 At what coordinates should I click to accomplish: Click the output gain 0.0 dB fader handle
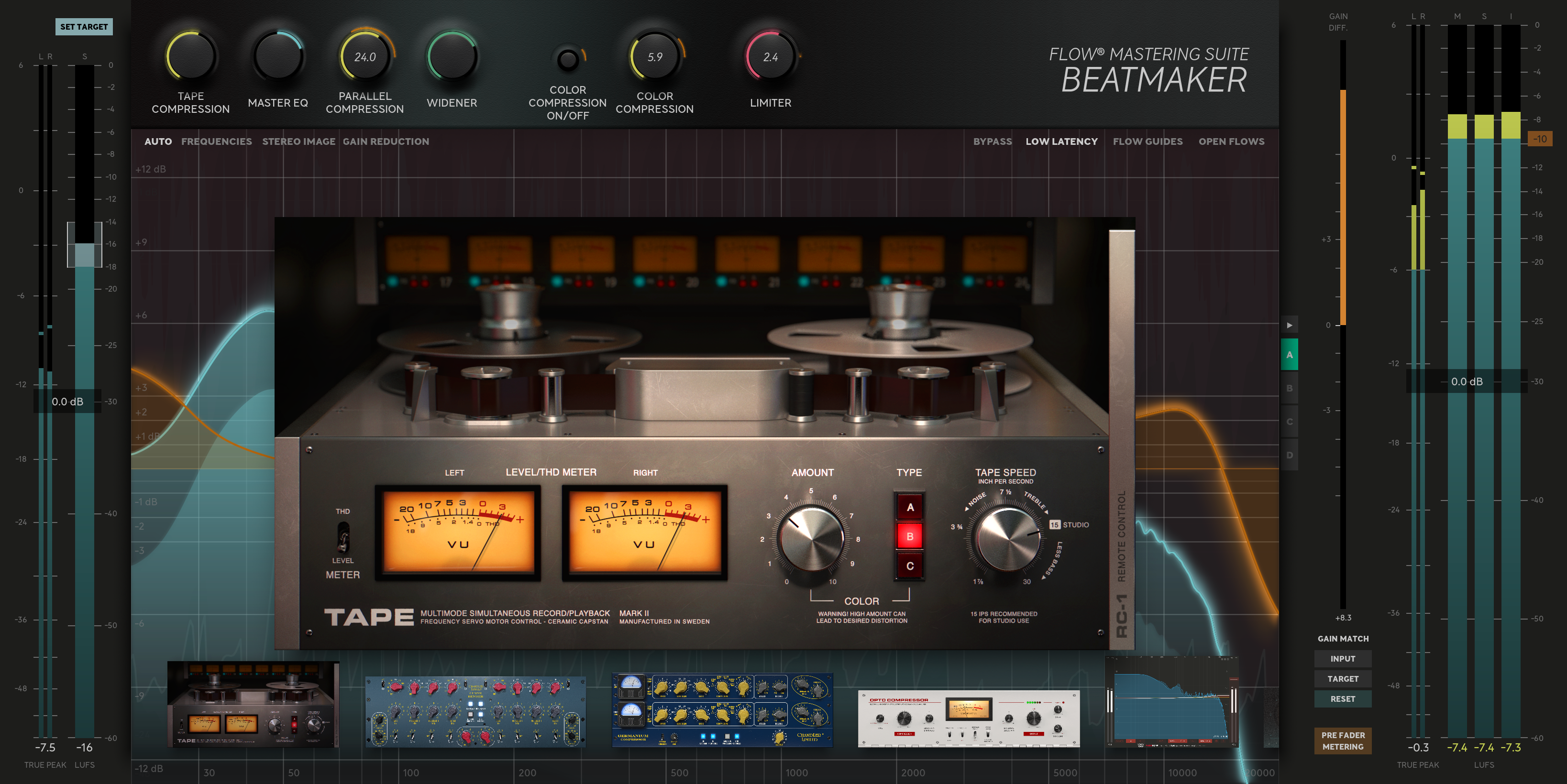point(1467,381)
